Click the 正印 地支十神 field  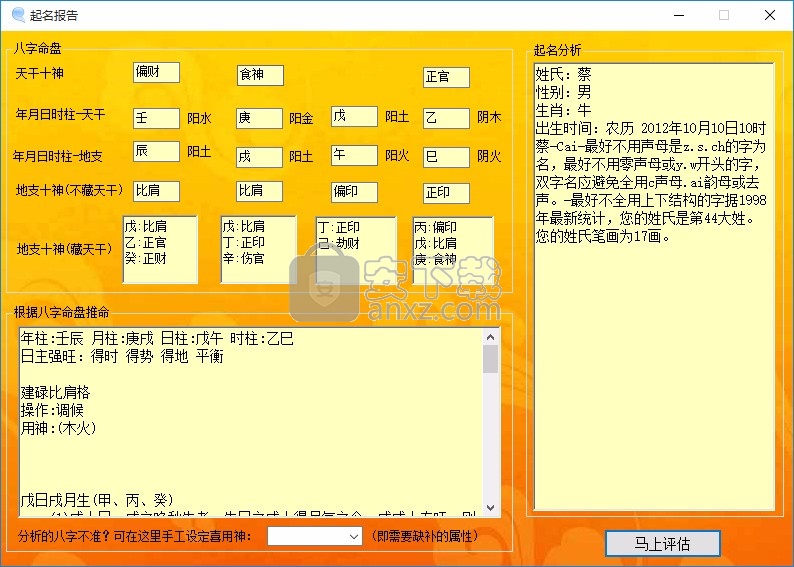[x=446, y=193]
